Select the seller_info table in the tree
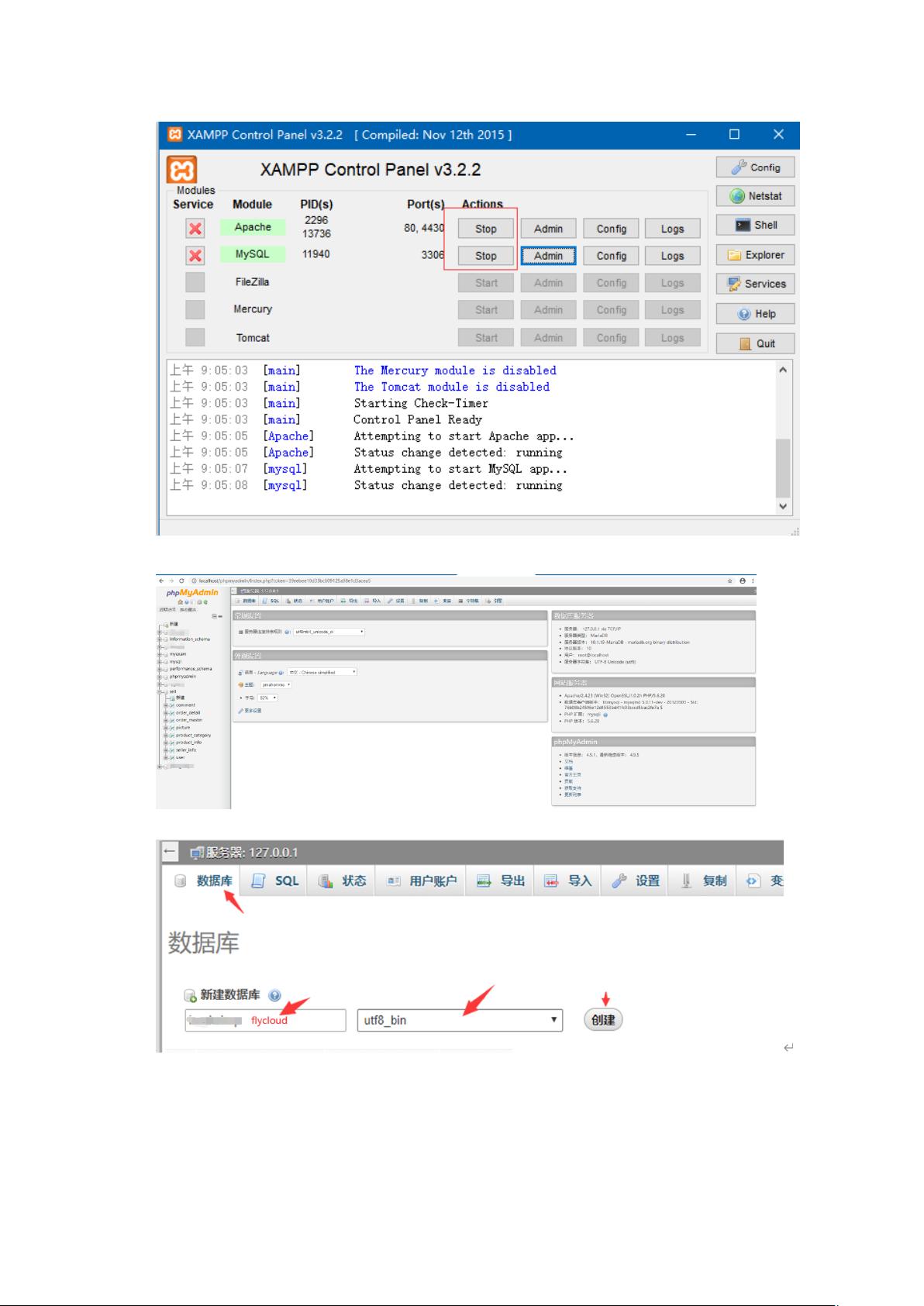 tap(186, 749)
